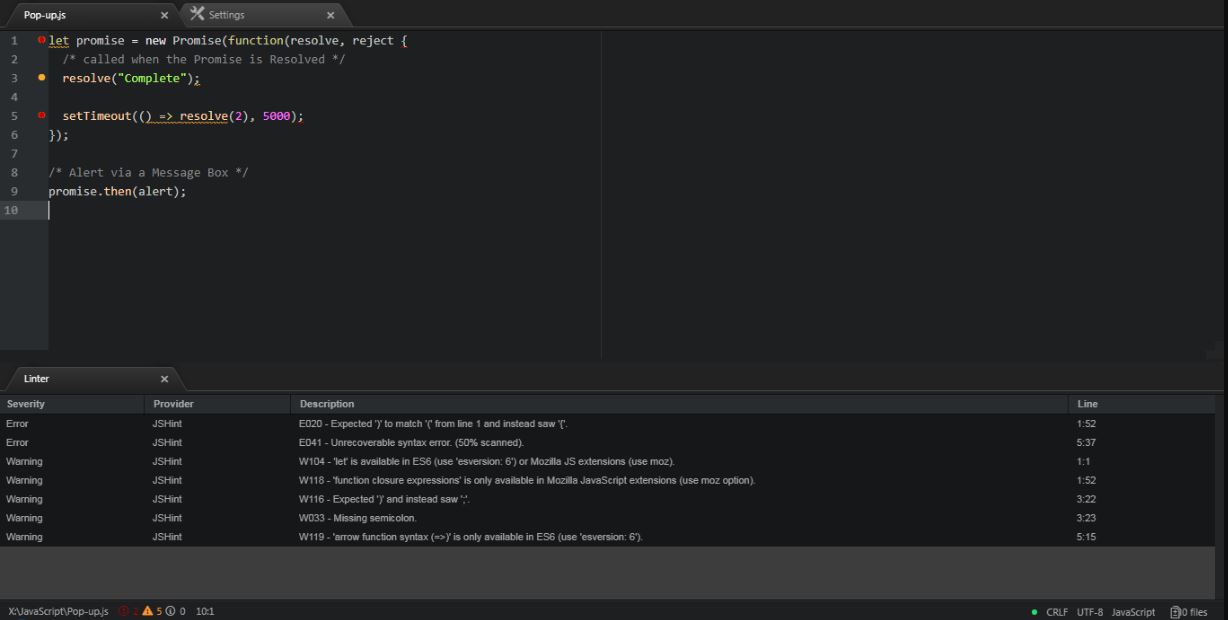The width and height of the screenshot is (1228, 620).
Task: Close the Linter panel tab
Action: (x=164, y=379)
